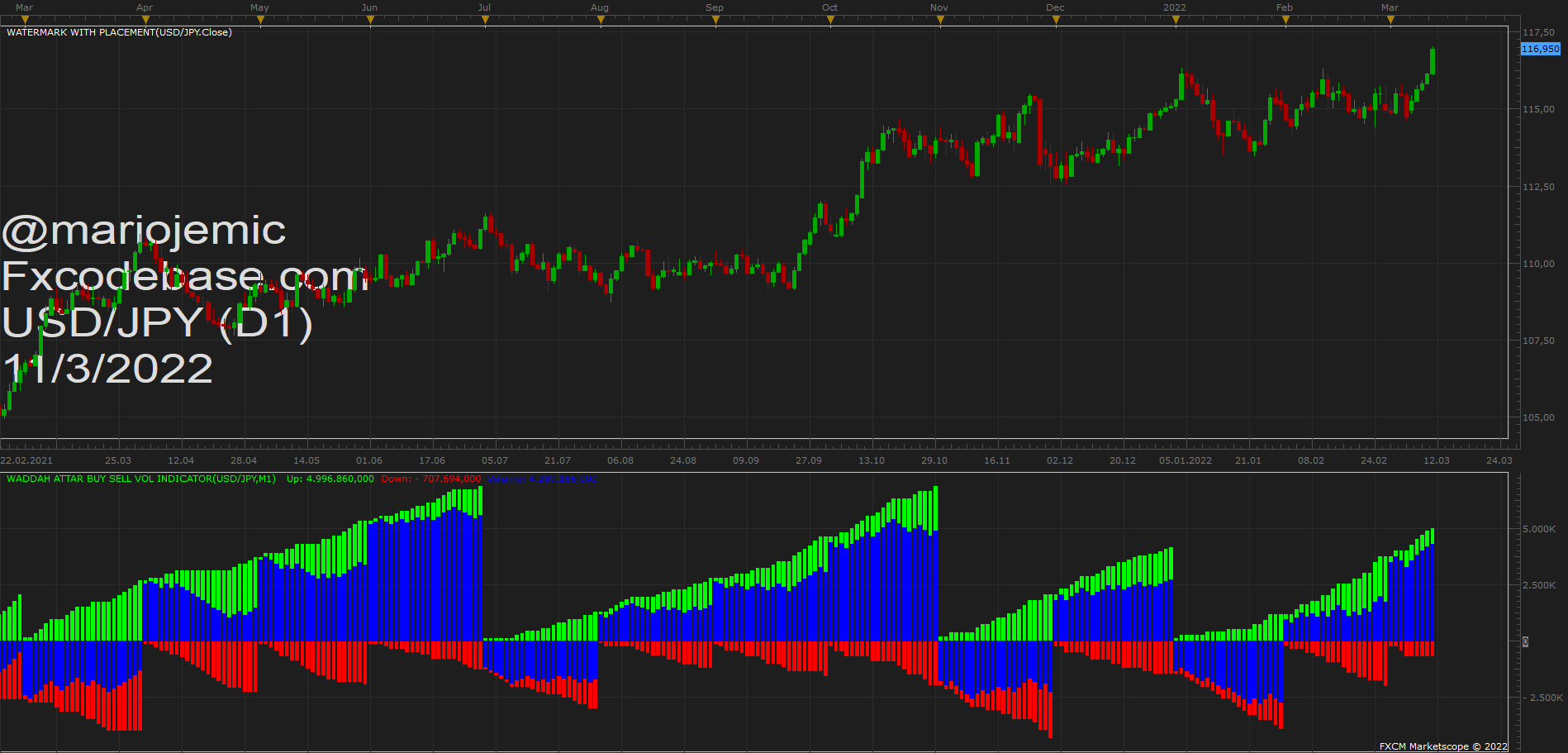The height and width of the screenshot is (753, 1568).
Task: Click the zero level box on indicator axis
Action: click(x=1525, y=641)
